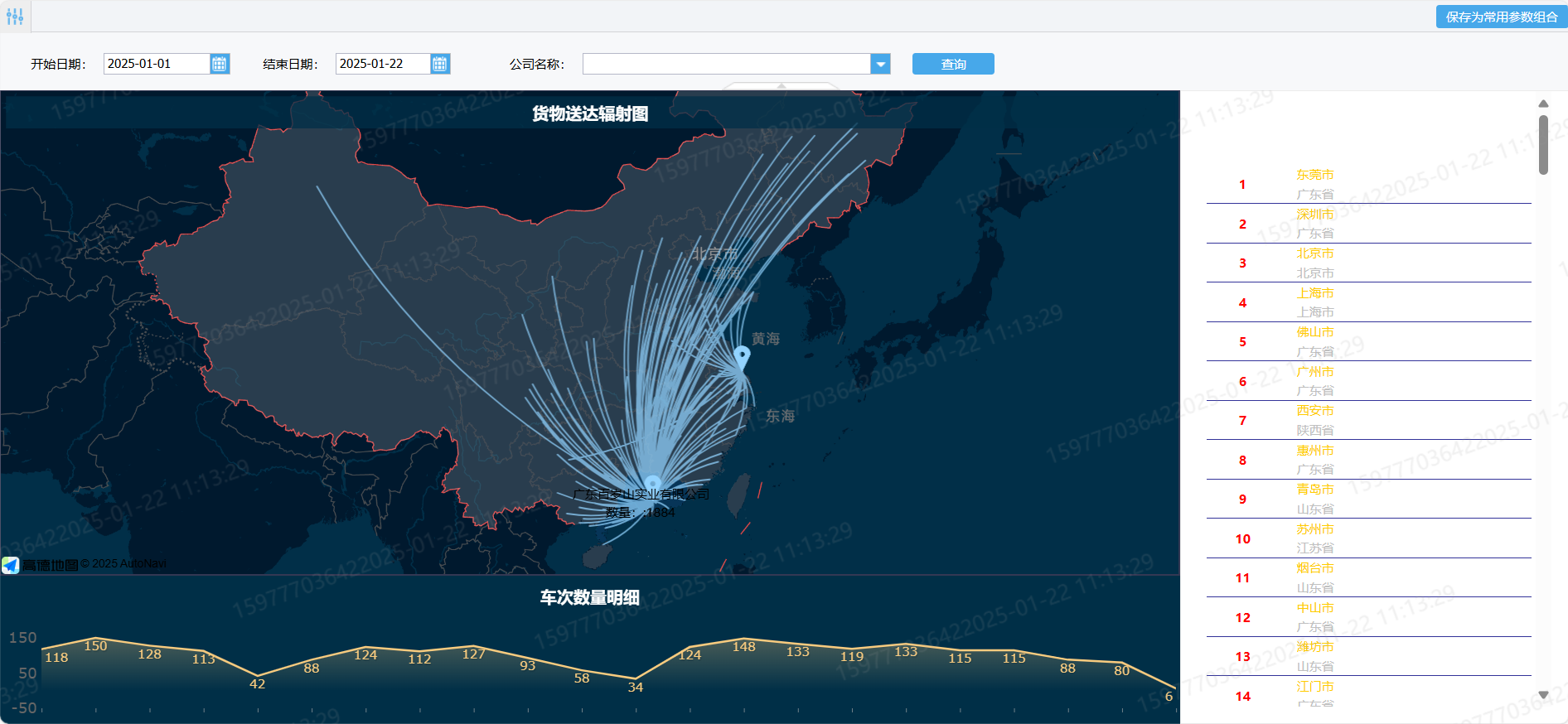Viewport: 1568px width, 724px height.
Task: Expand the company name dropdown arrow
Action: pyautogui.click(x=880, y=64)
